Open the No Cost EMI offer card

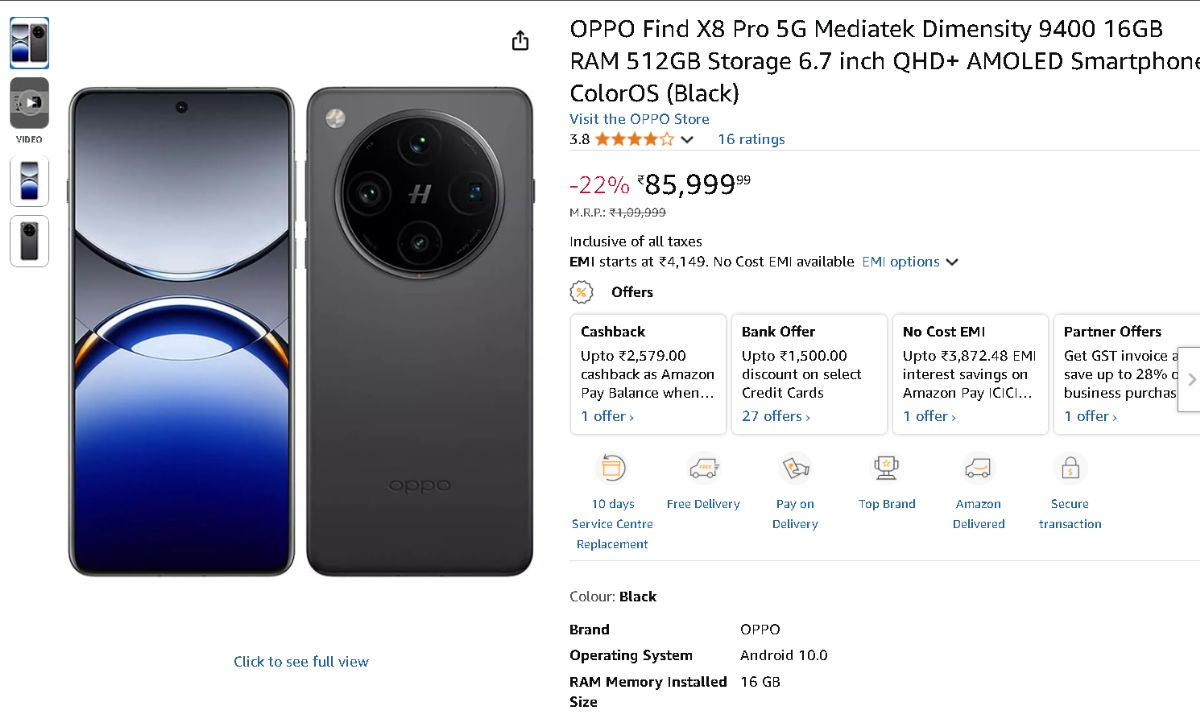coord(969,373)
